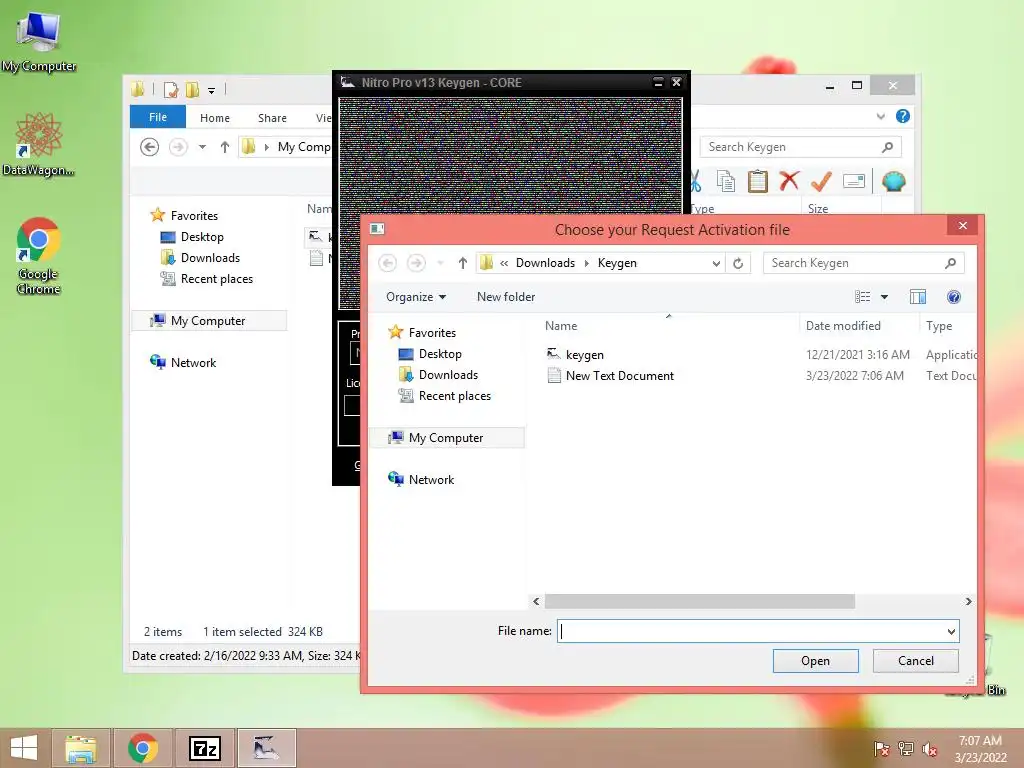Click the Rename icon in Explorer toolbar

(854, 181)
